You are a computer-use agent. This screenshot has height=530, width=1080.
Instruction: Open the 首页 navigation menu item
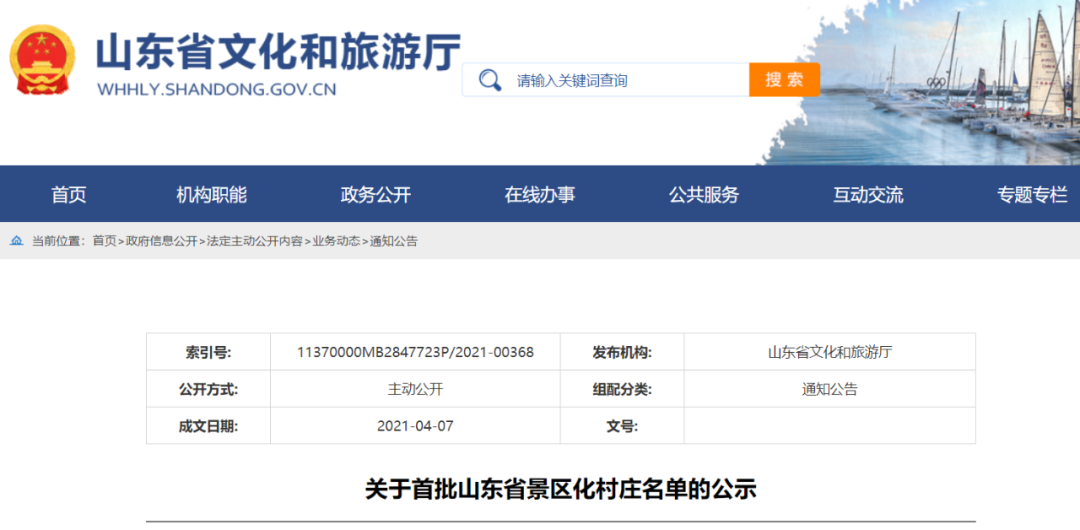69,195
